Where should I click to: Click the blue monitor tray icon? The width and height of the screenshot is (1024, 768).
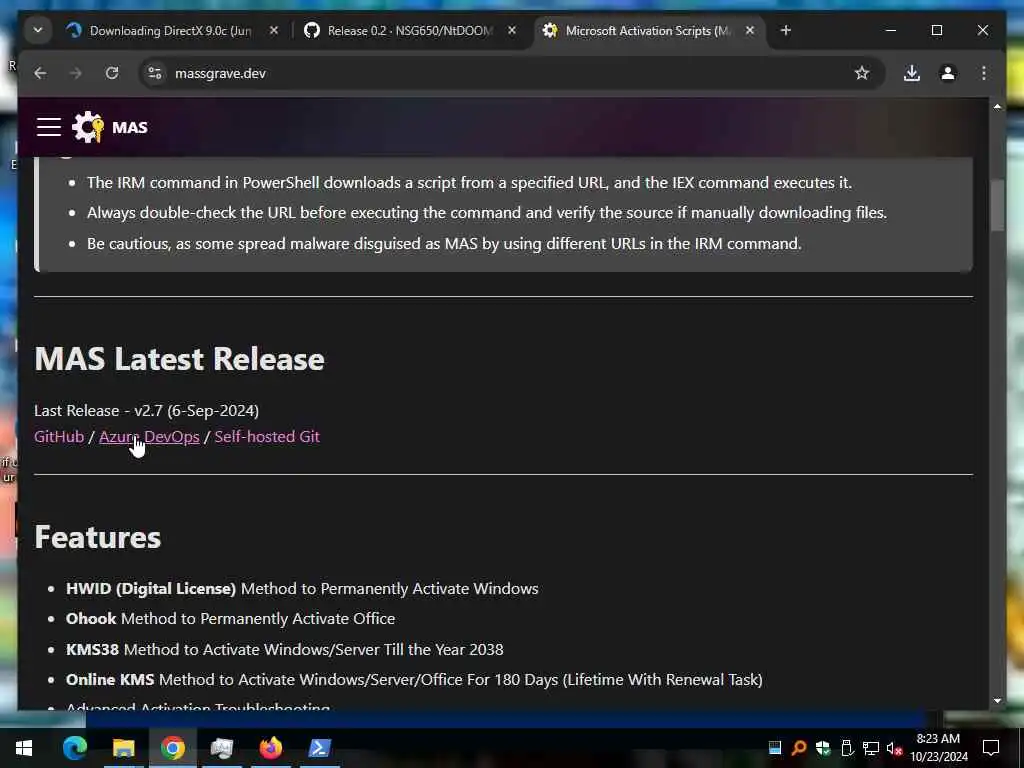point(775,748)
